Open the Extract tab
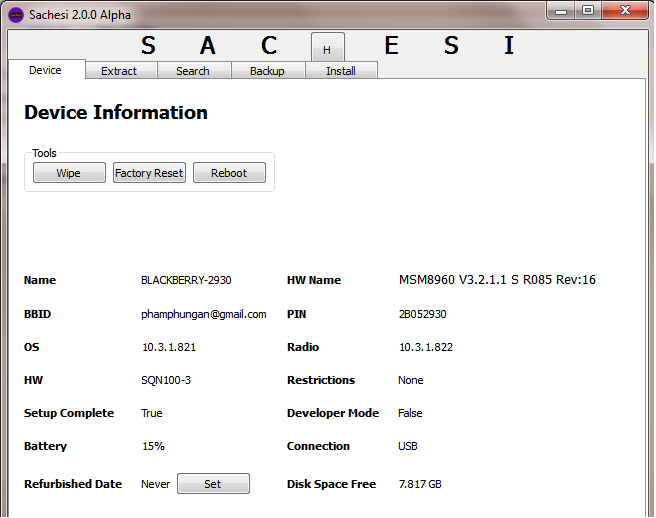The width and height of the screenshot is (656, 518). [119, 71]
